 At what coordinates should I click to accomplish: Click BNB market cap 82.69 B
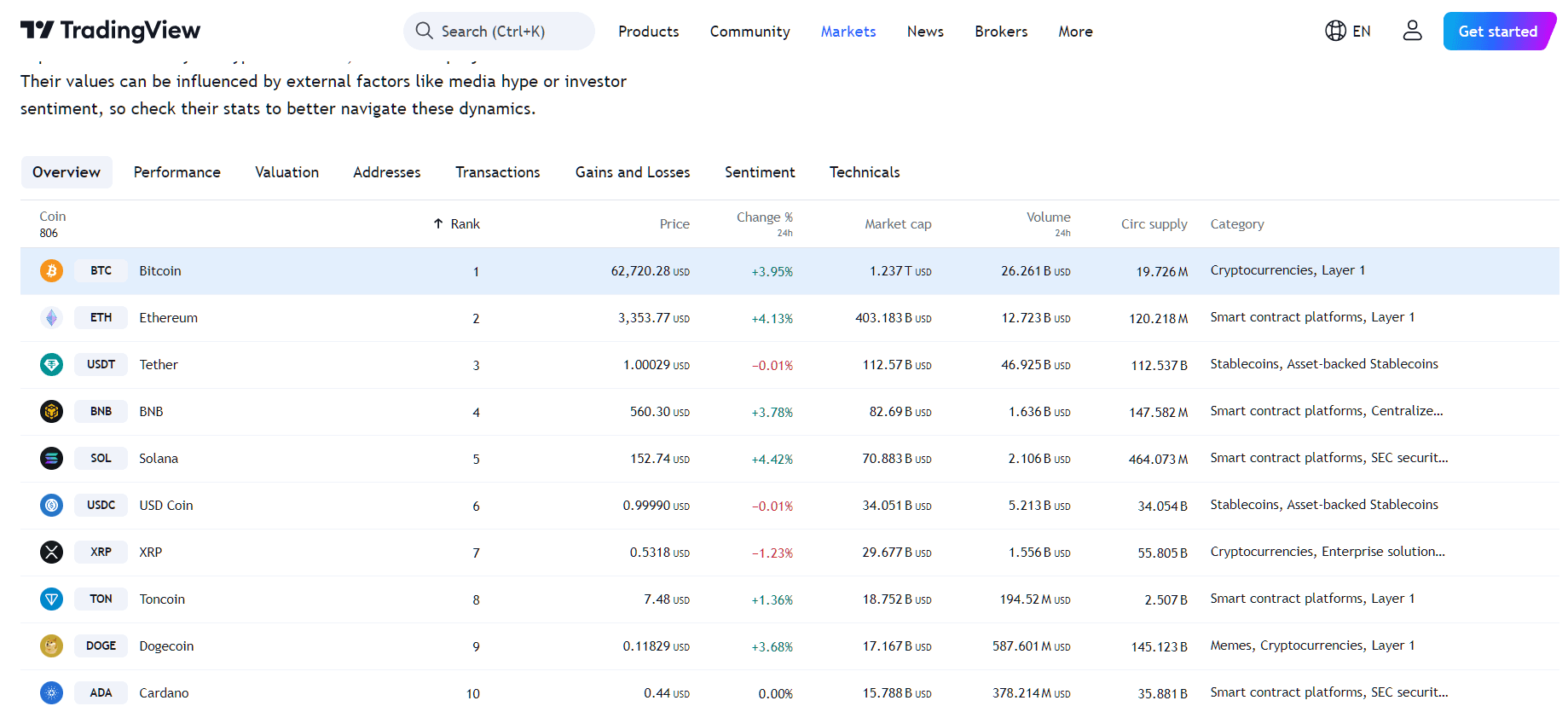900,412
